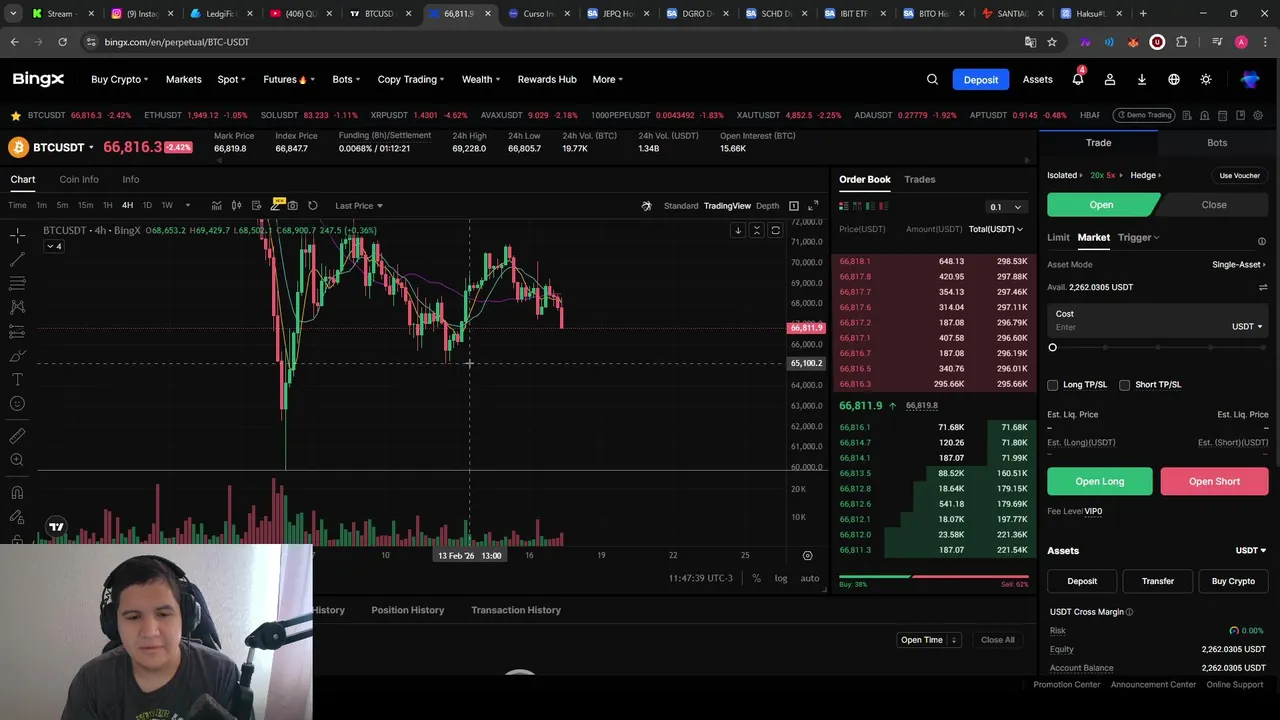Select the Limit order tab
The width and height of the screenshot is (1280, 720).
coord(1058,238)
